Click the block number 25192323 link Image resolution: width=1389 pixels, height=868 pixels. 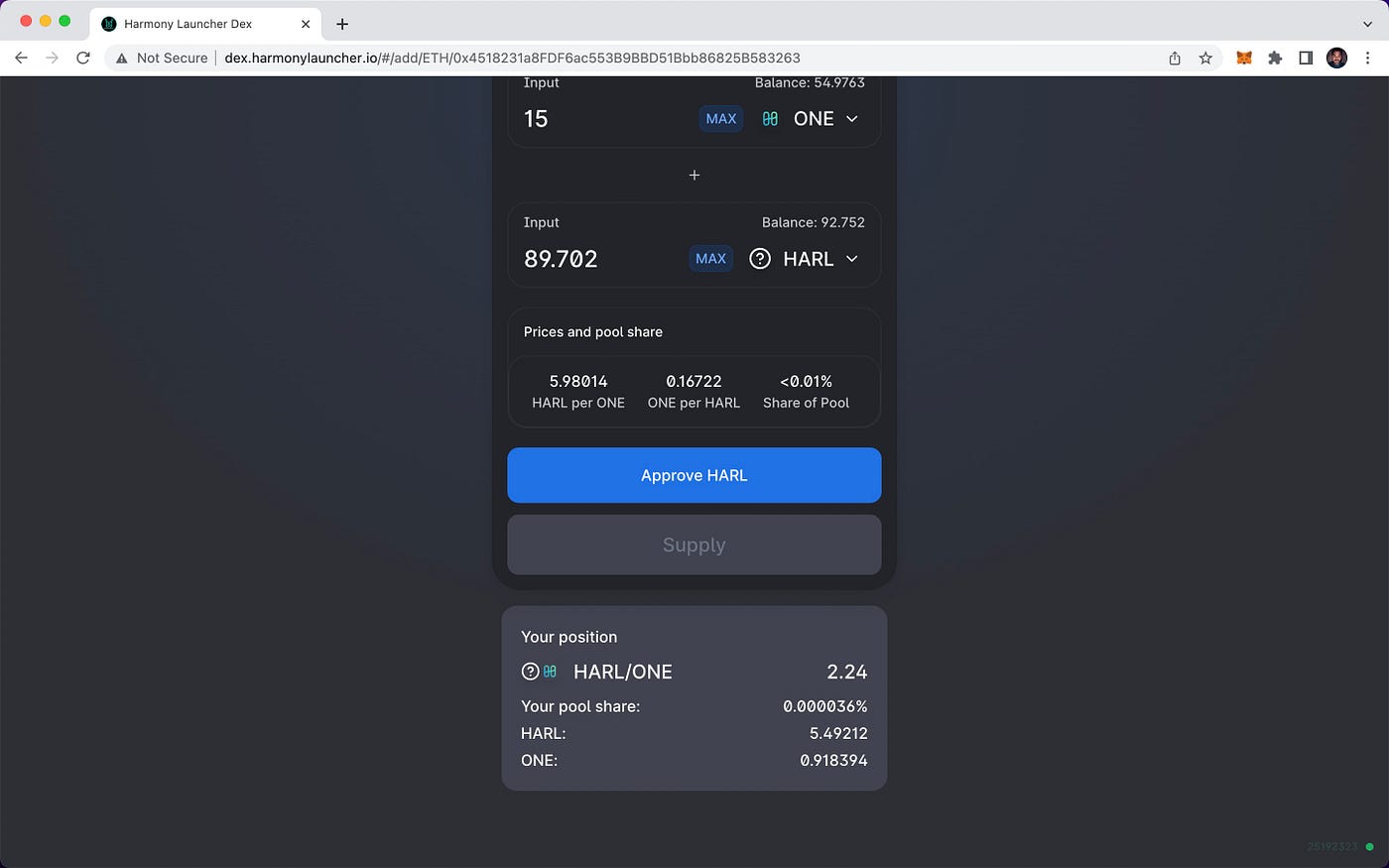tap(1332, 846)
